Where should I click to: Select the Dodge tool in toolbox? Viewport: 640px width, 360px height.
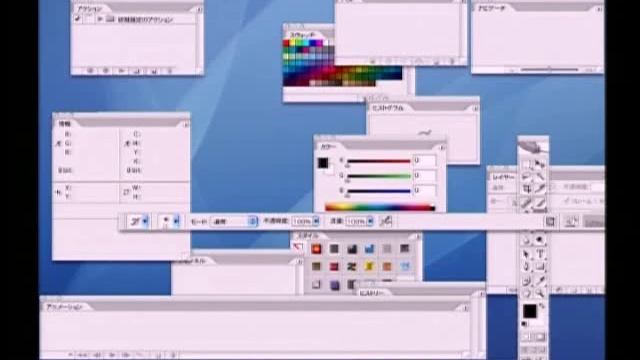click(540, 240)
